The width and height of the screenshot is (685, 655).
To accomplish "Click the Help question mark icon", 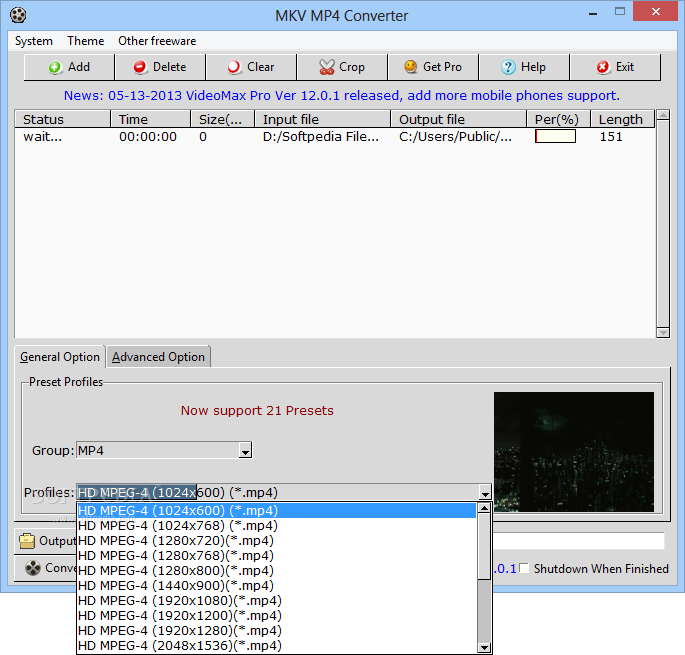I will coord(508,67).
